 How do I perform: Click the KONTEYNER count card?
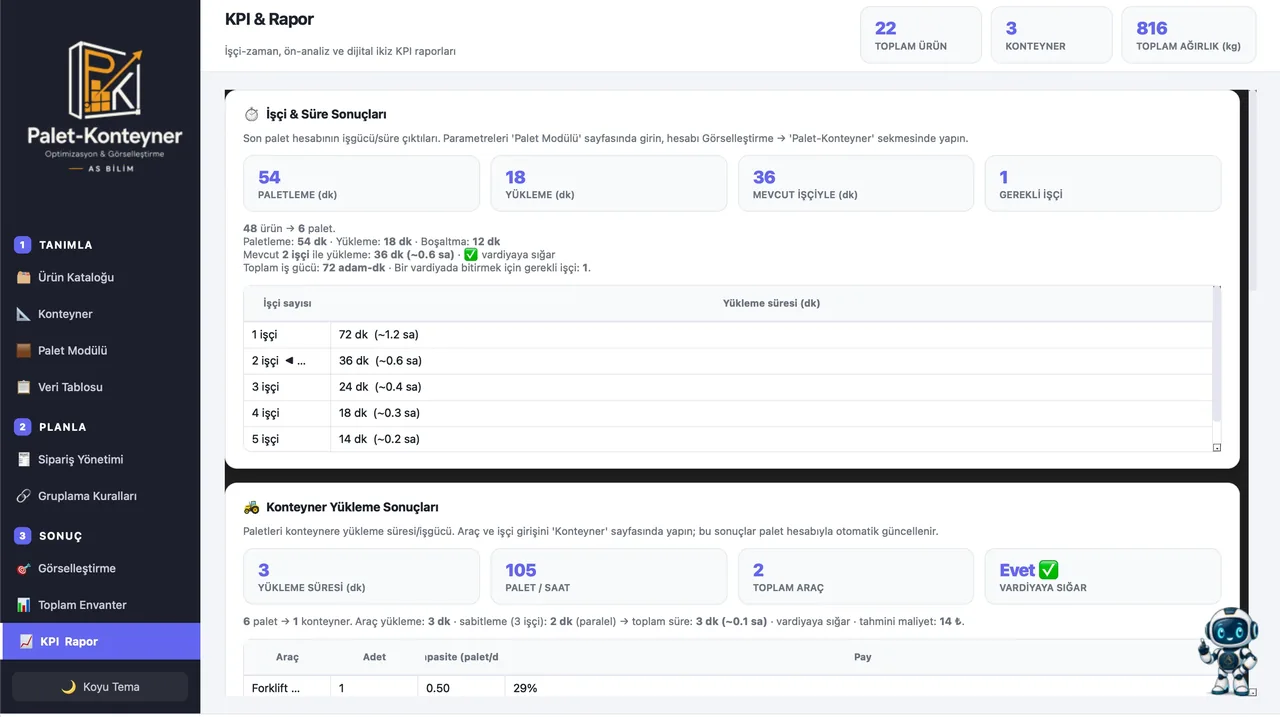pyautogui.click(x=1051, y=35)
